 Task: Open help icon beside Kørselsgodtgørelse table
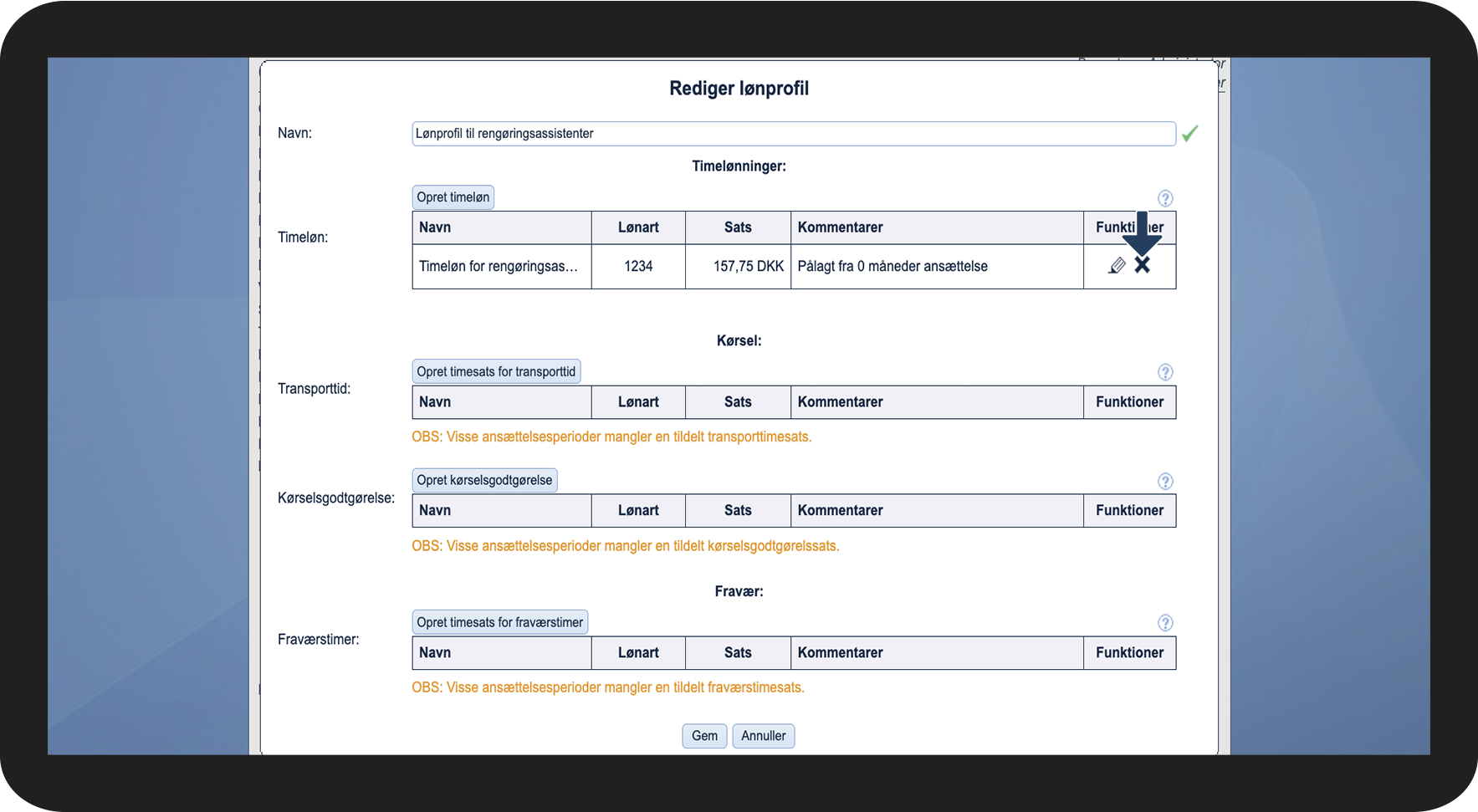(x=1165, y=481)
